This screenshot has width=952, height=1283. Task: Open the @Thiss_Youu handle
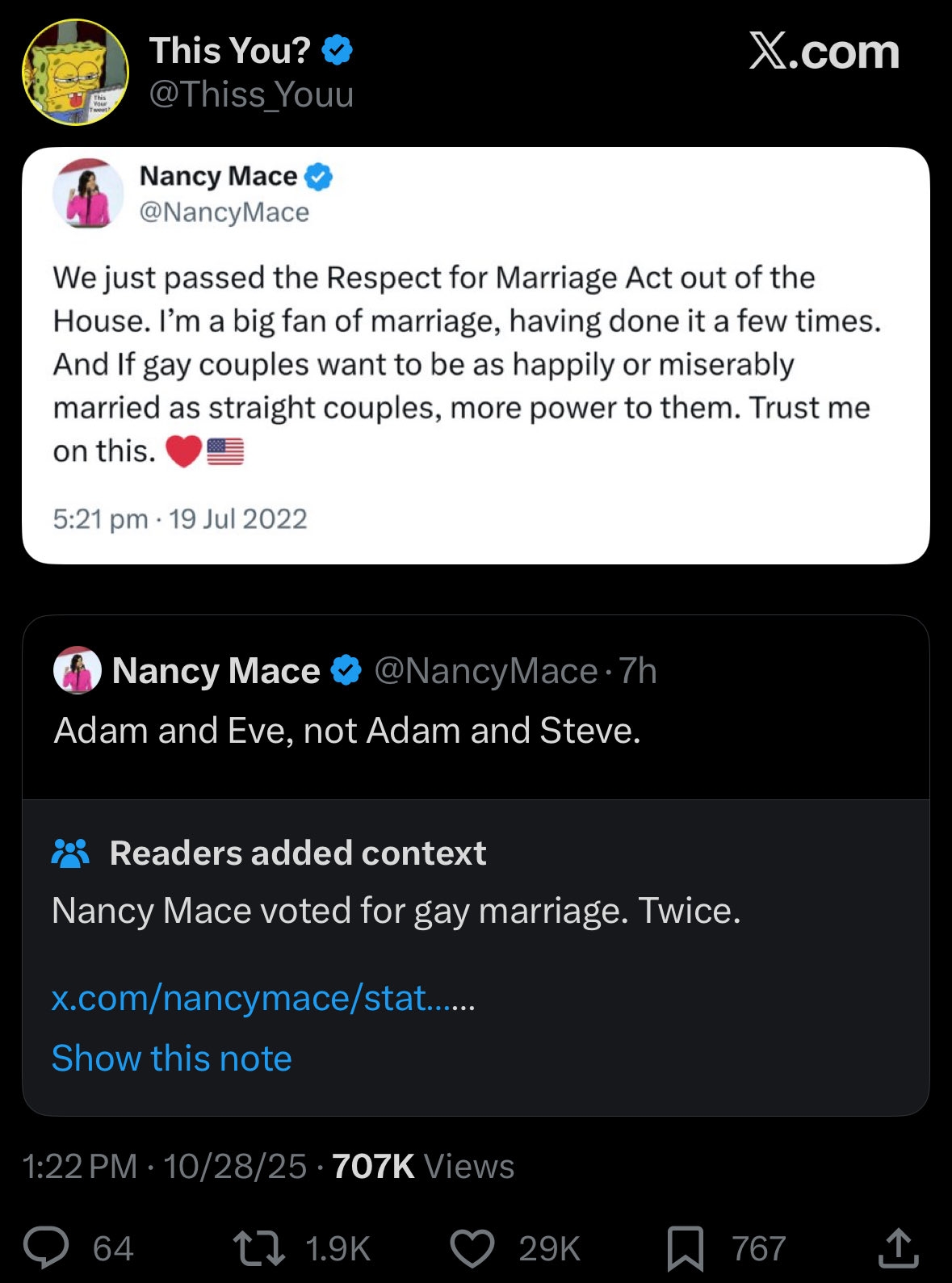click(x=251, y=94)
